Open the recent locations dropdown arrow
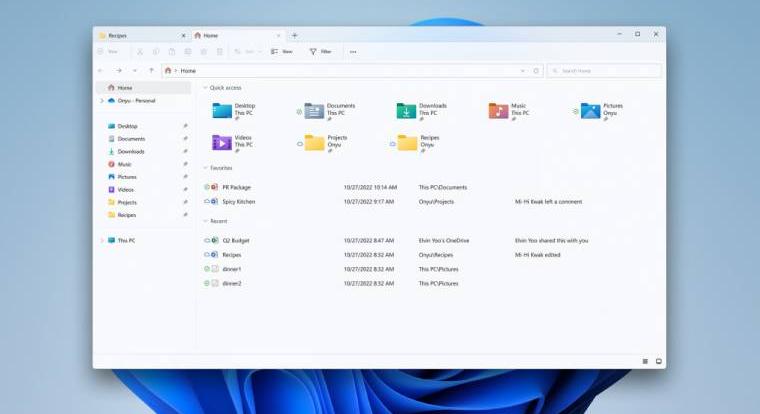760x414 pixels. click(x=135, y=71)
